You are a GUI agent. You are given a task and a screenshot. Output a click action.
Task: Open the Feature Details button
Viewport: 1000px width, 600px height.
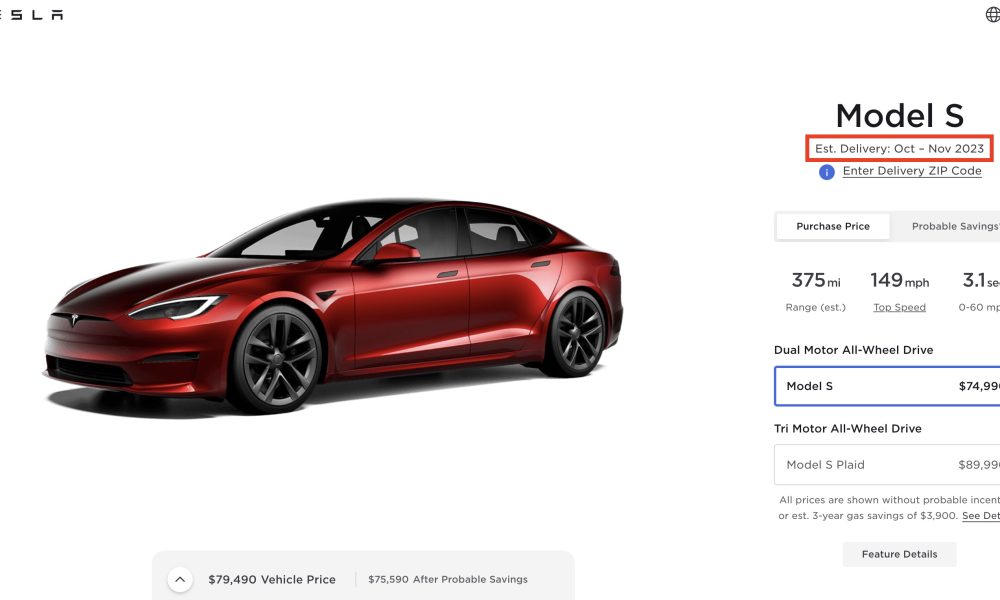tap(899, 554)
